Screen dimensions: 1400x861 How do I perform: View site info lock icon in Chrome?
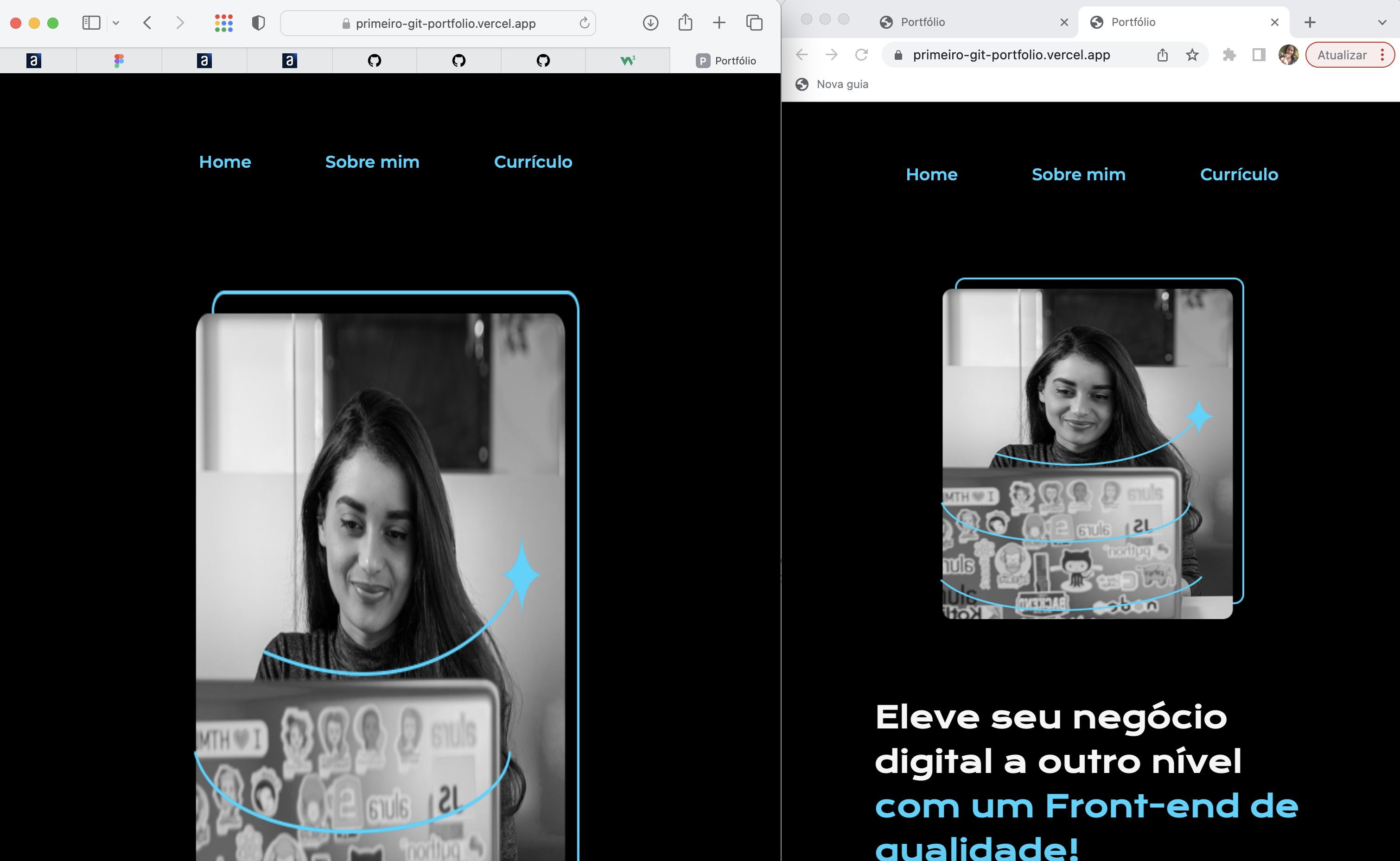coord(898,55)
